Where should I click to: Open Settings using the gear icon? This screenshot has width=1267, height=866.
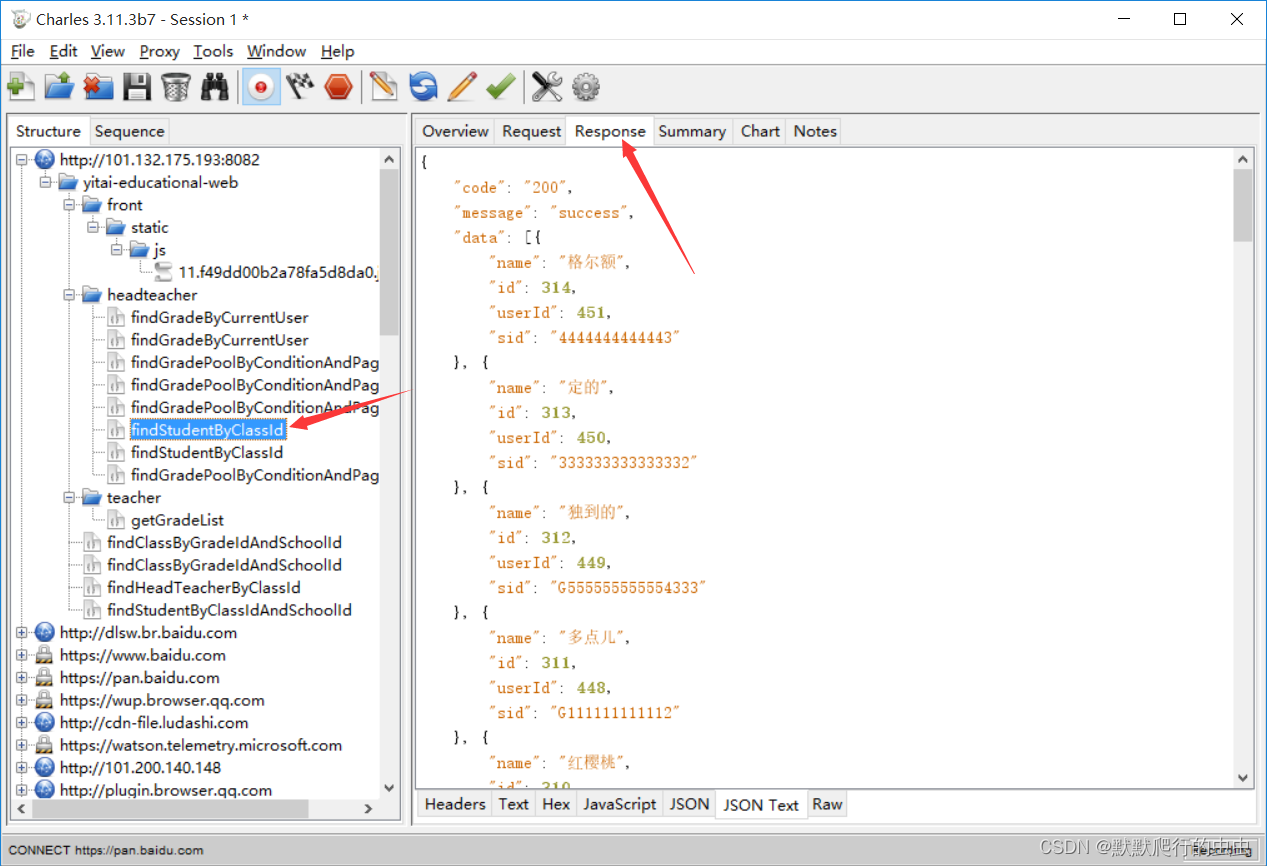pos(586,87)
